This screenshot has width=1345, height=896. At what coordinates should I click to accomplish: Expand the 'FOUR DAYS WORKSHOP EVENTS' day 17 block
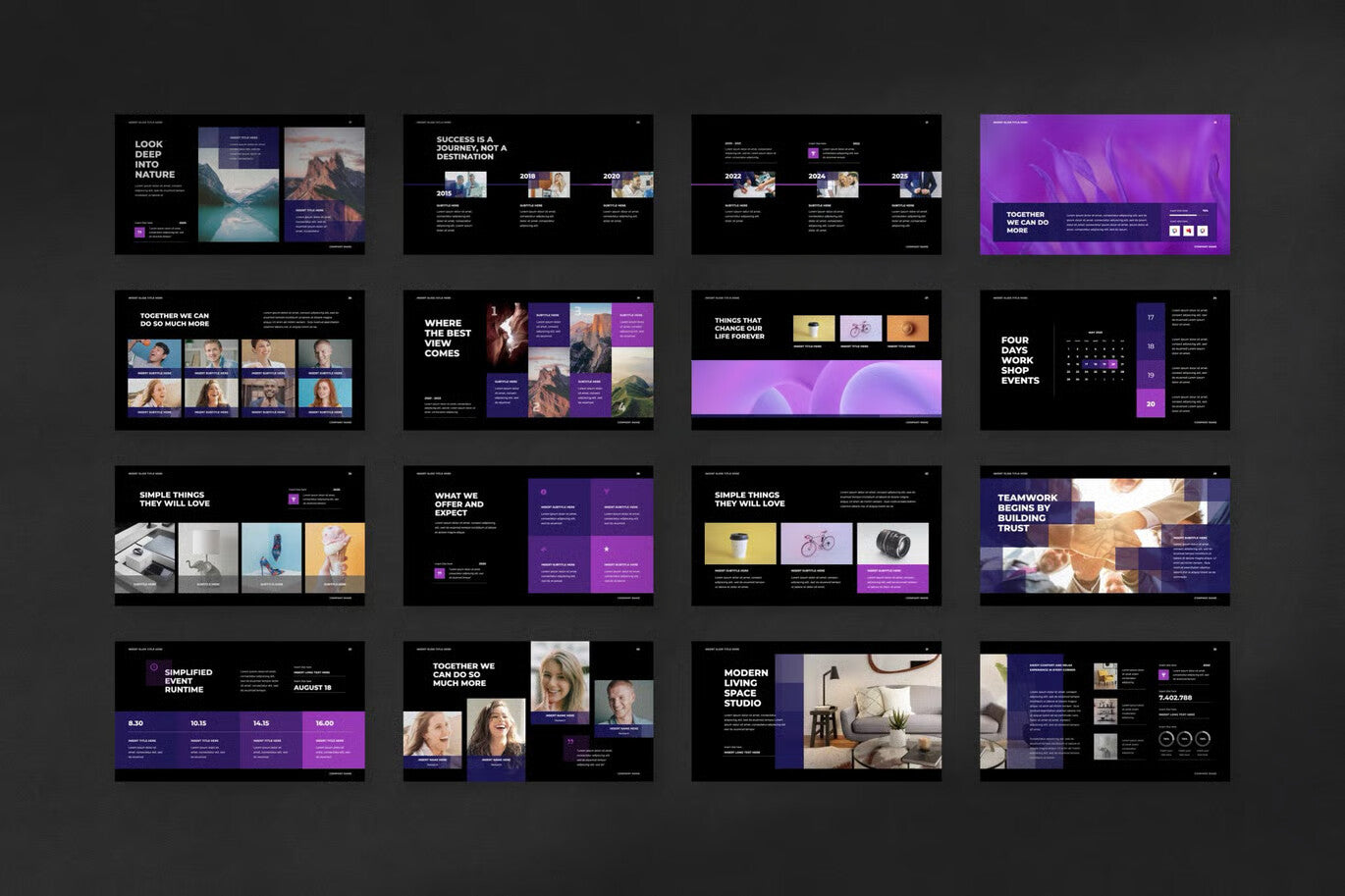[x=1151, y=316]
